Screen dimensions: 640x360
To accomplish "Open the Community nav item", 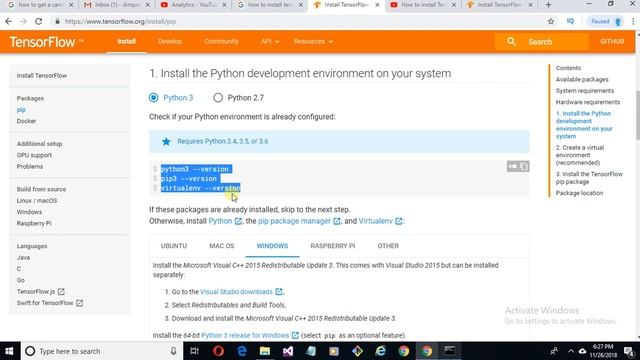I will [221, 41].
